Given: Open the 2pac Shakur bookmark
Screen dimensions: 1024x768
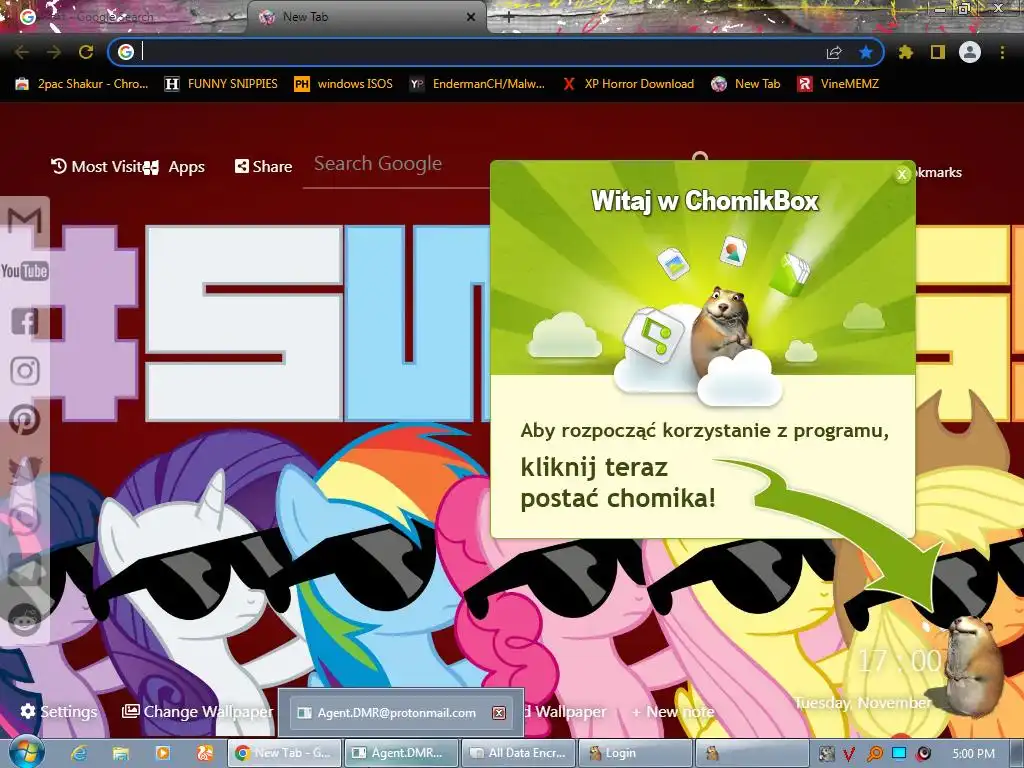Looking at the screenshot, I should pos(82,84).
